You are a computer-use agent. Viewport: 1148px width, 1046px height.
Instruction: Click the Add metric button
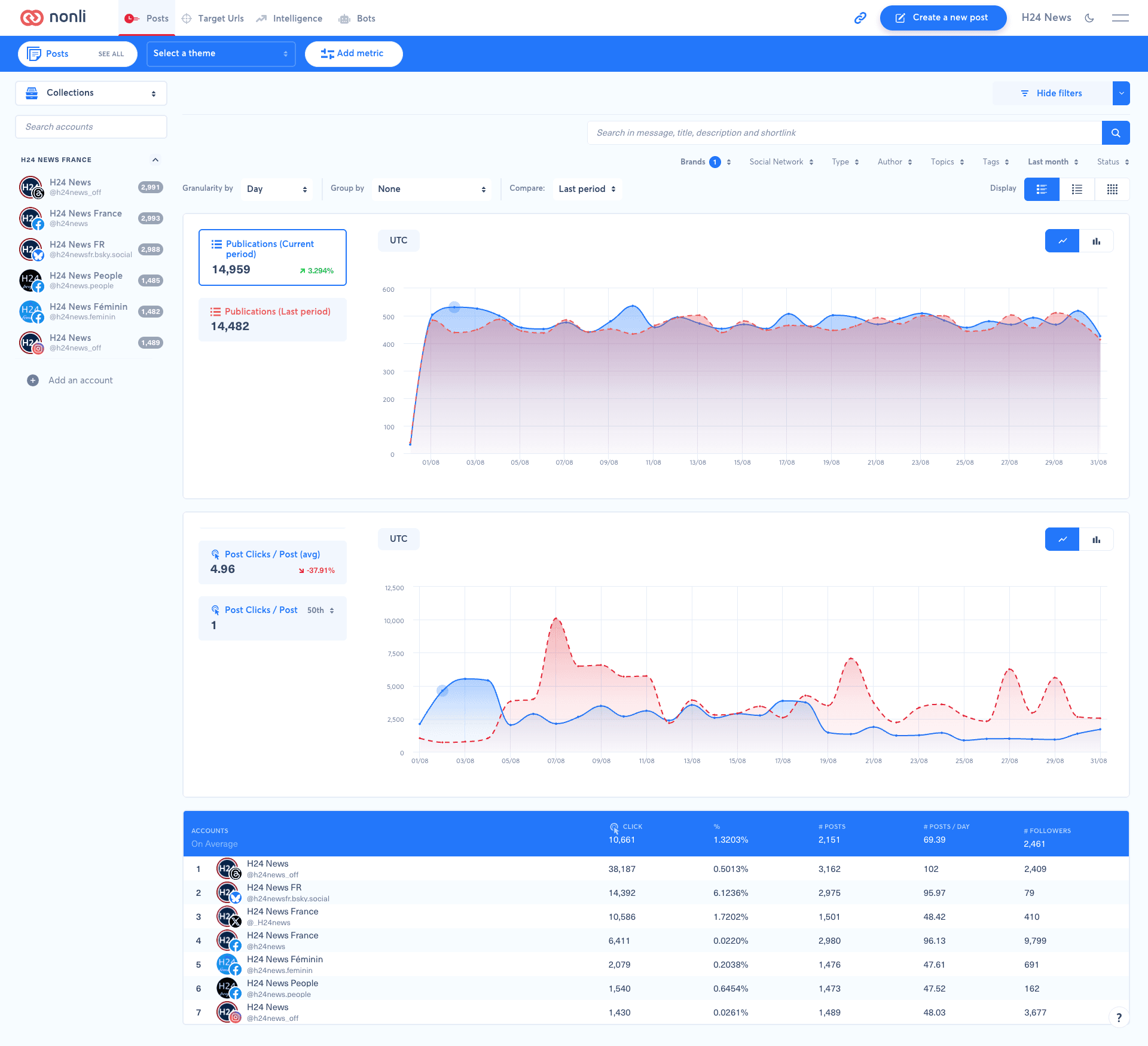tap(353, 54)
